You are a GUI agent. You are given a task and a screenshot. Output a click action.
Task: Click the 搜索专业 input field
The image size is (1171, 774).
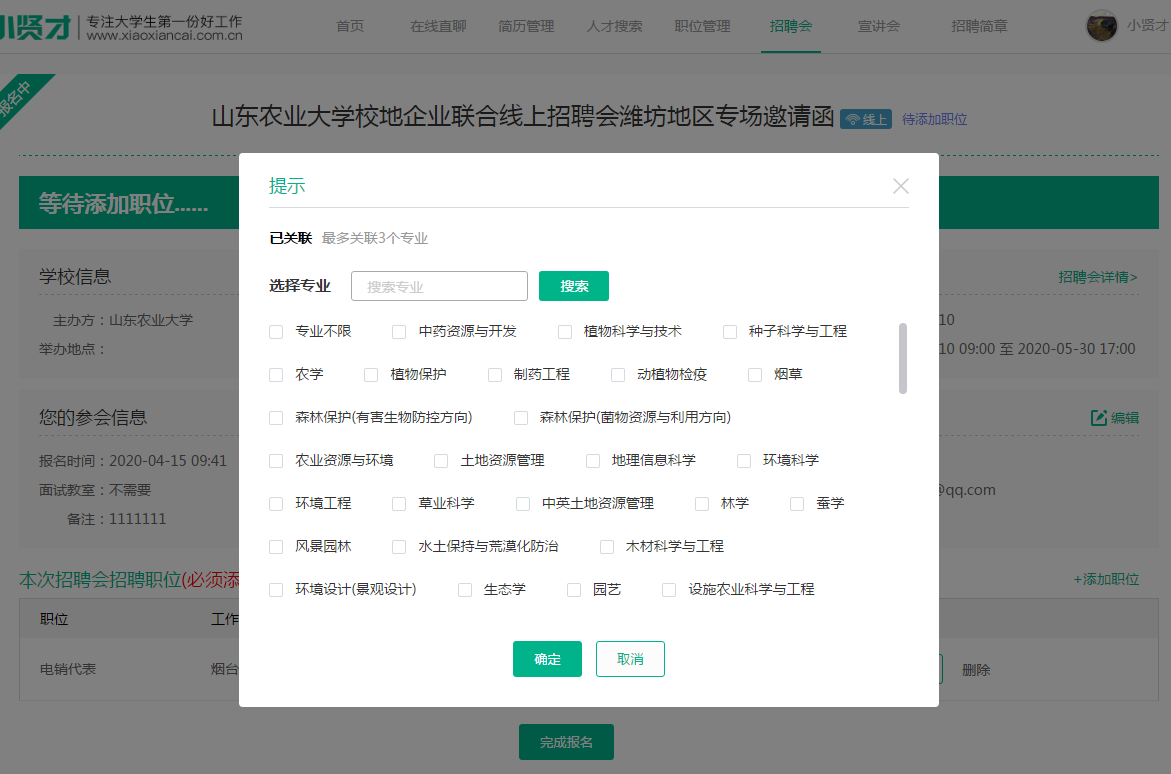[439, 286]
